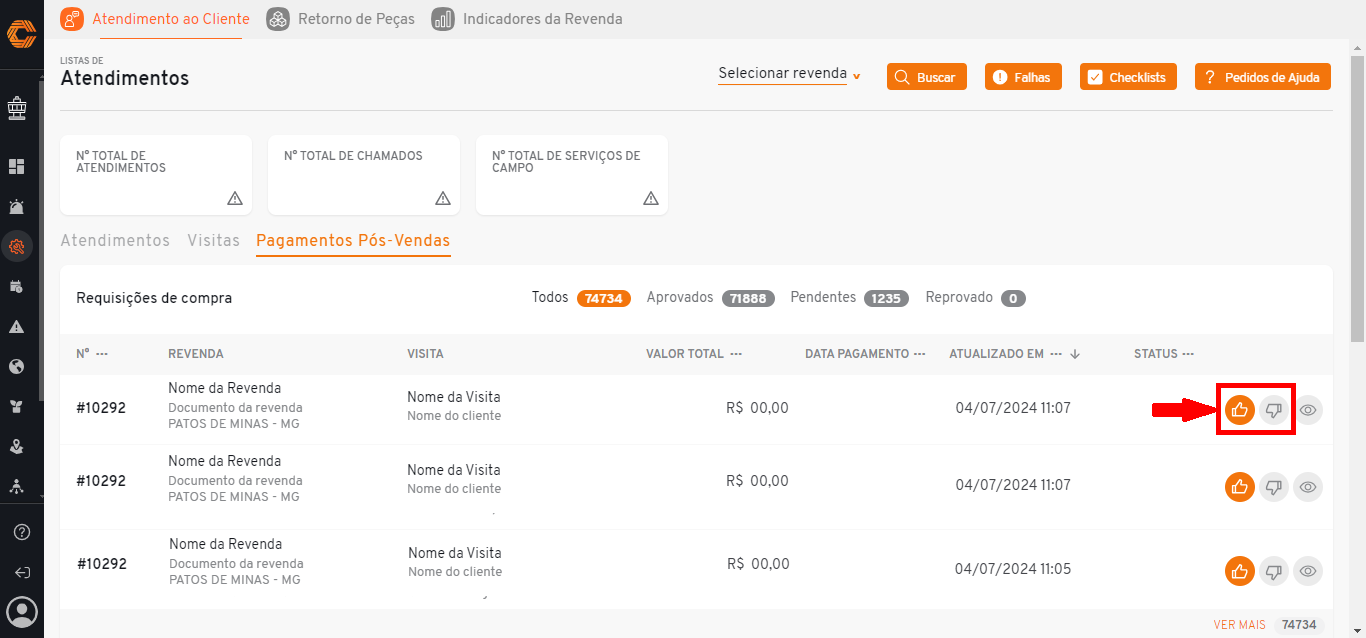
Task: Click the logout arrow sidebar icon
Action: pos(22,572)
